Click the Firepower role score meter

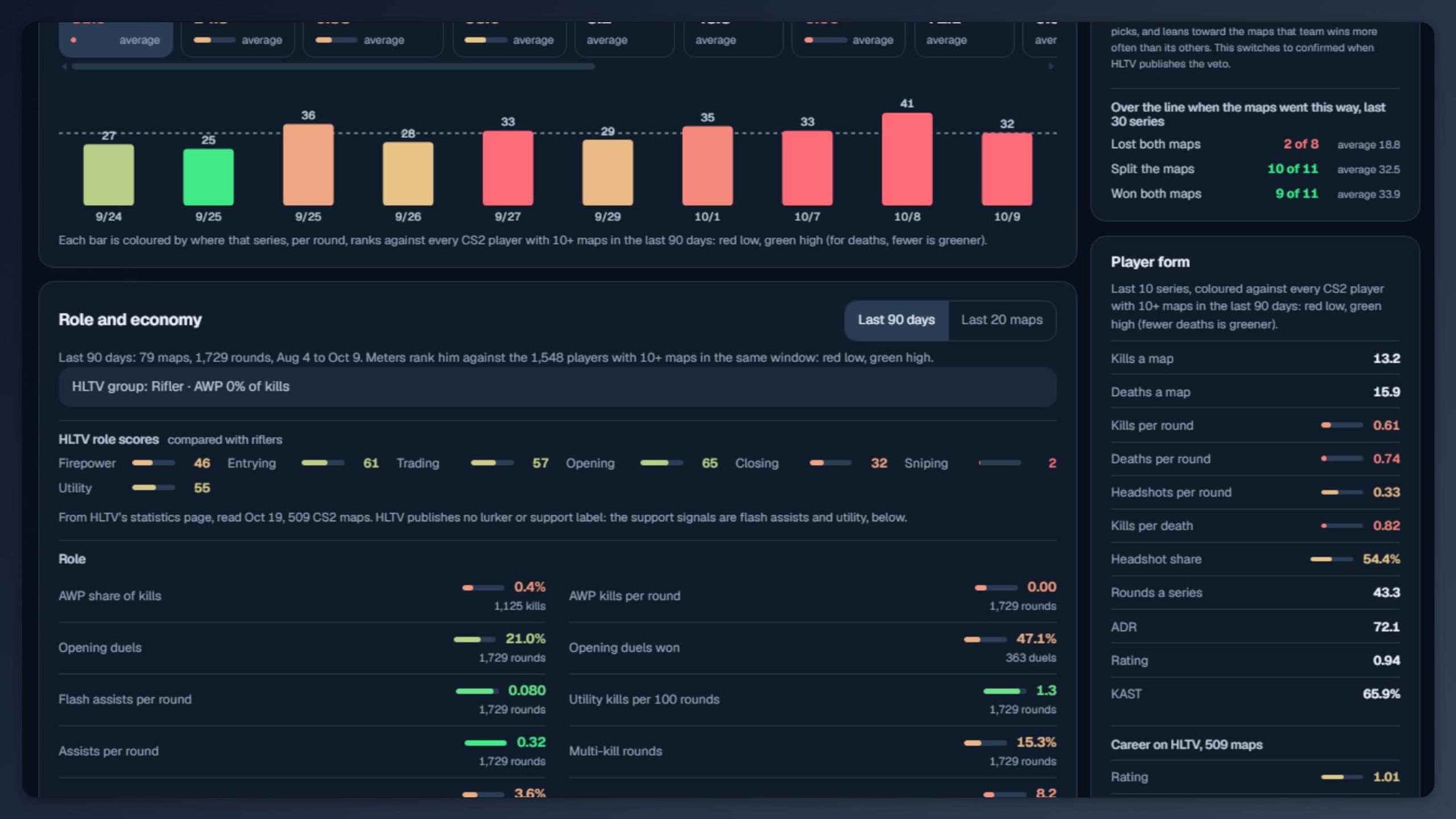(x=154, y=463)
